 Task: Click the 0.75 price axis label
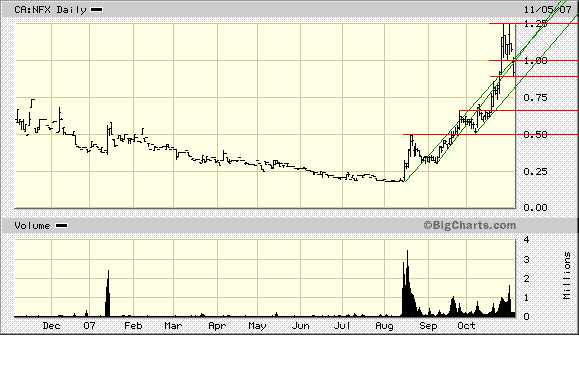coord(535,97)
